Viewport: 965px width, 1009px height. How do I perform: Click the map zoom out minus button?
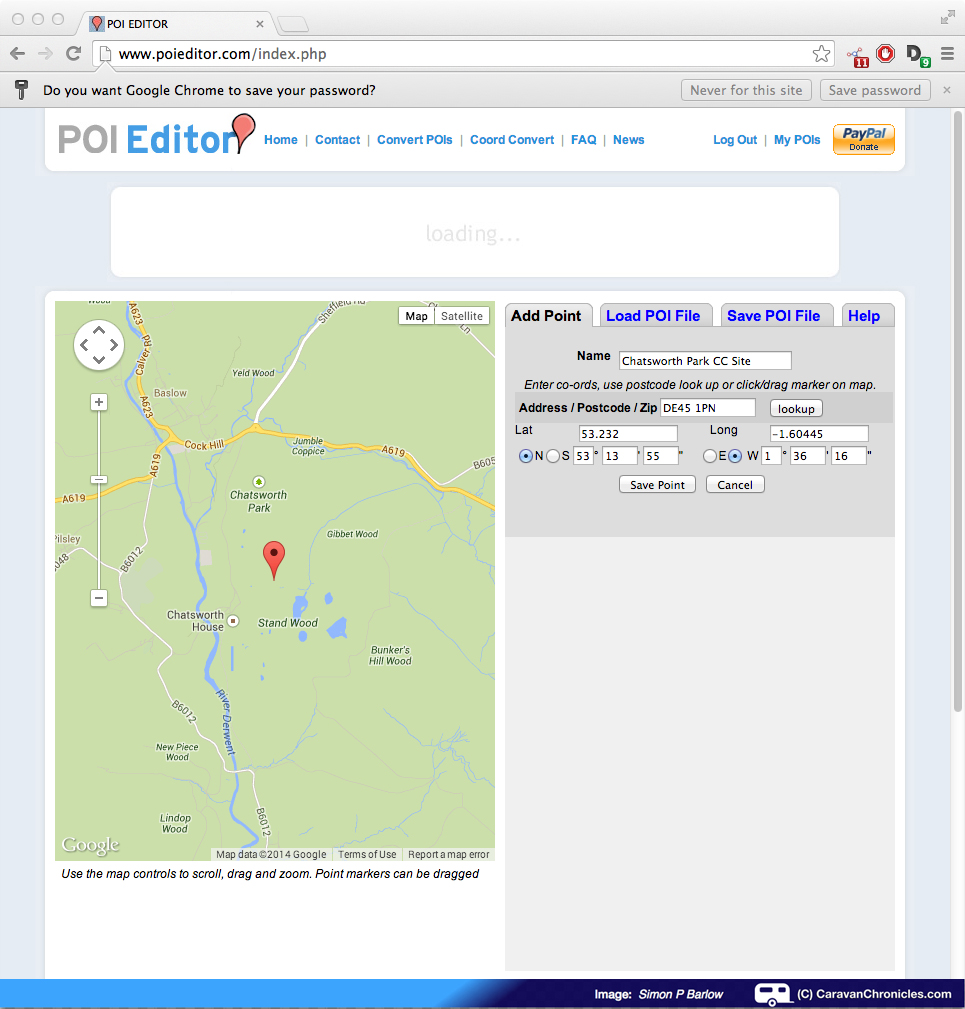click(x=99, y=598)
